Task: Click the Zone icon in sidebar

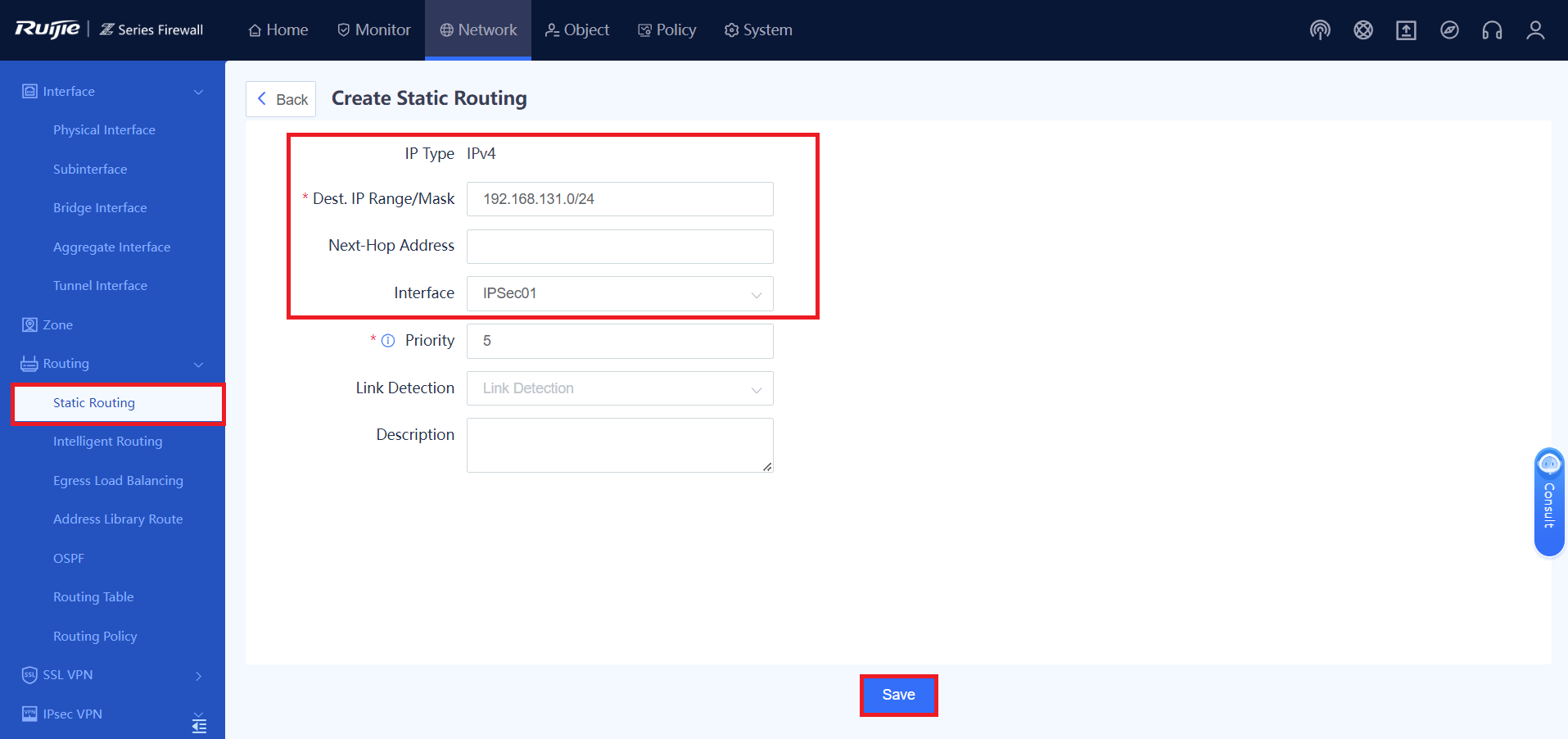Action: [x=29, y=324]
